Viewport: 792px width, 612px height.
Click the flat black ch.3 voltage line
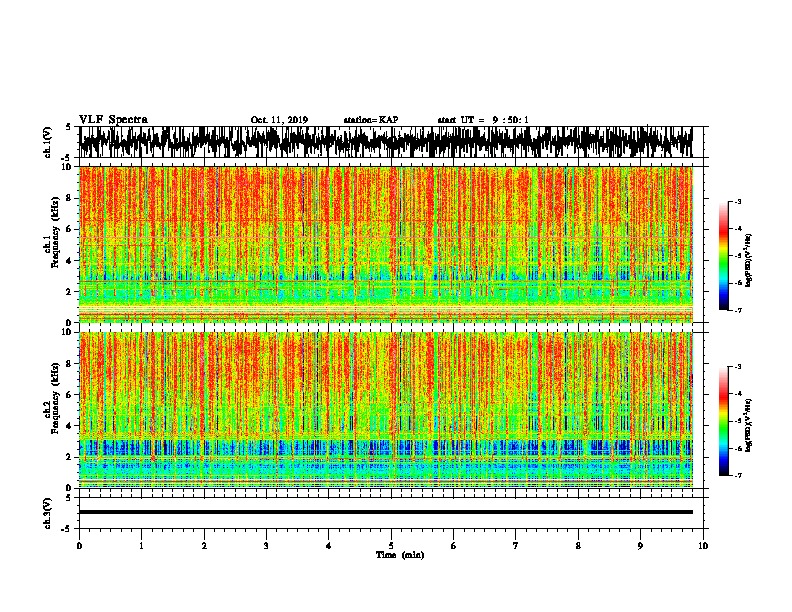[385, 512]
